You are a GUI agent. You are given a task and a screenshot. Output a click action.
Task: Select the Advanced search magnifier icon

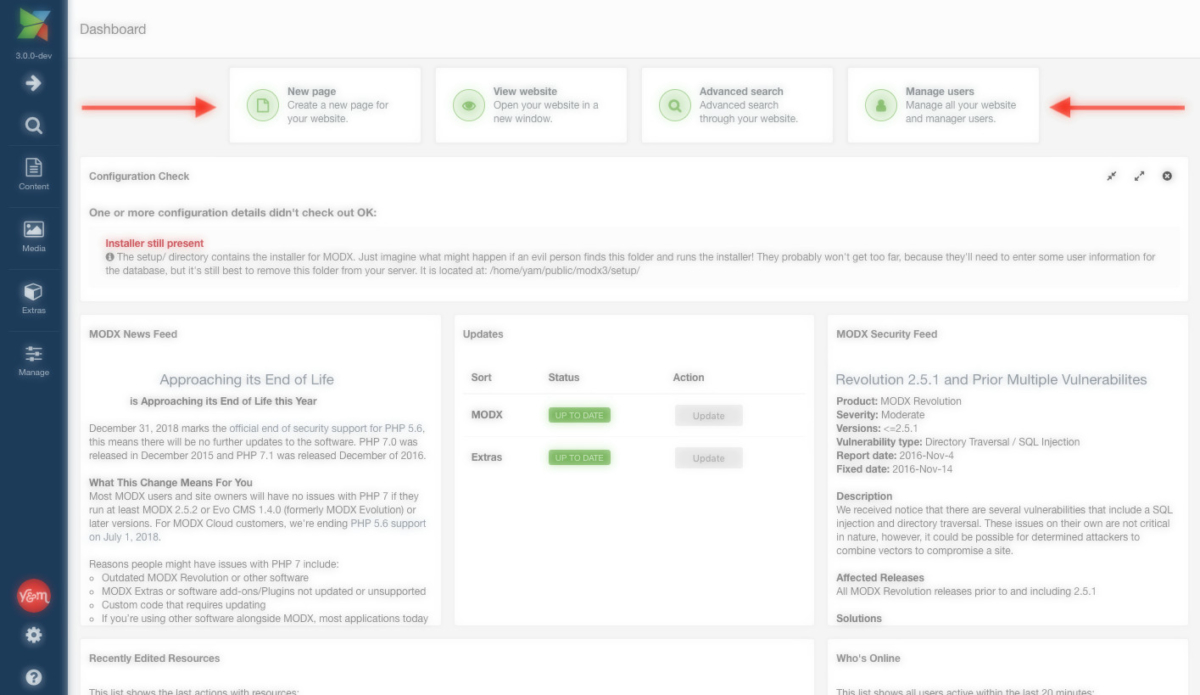click(672, 104)
